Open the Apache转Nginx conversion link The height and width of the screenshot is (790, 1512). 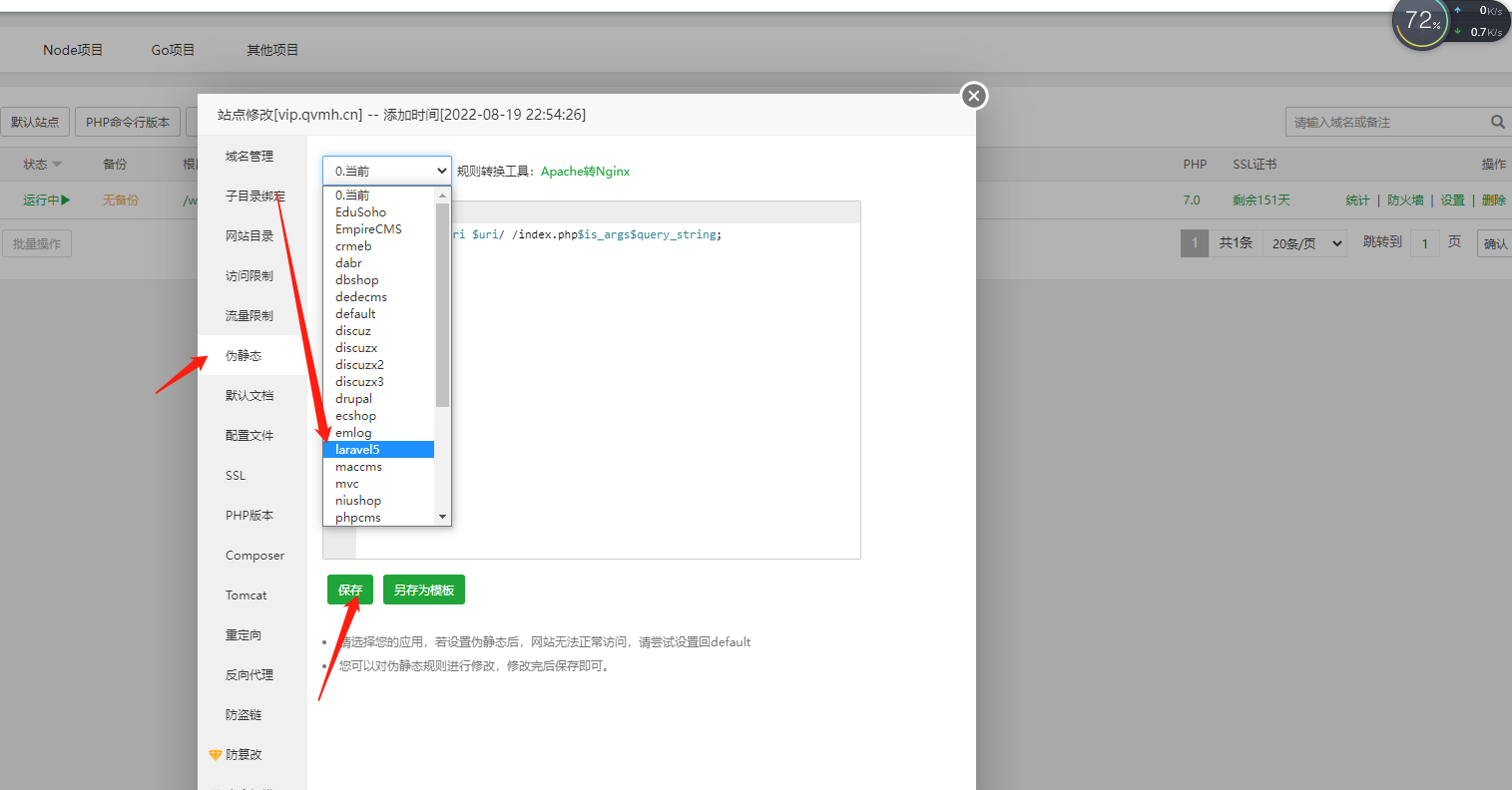click(x=586, y=172)
